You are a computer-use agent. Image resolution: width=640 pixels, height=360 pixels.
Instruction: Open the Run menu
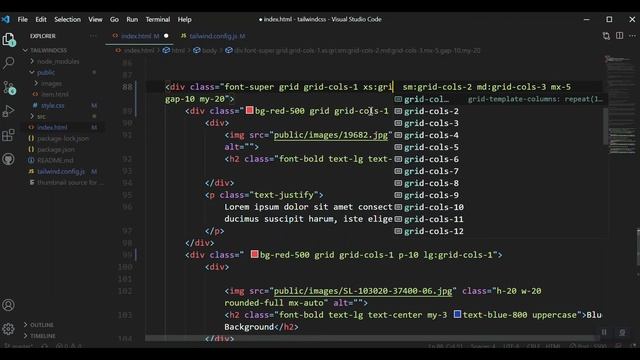(132, 19)
